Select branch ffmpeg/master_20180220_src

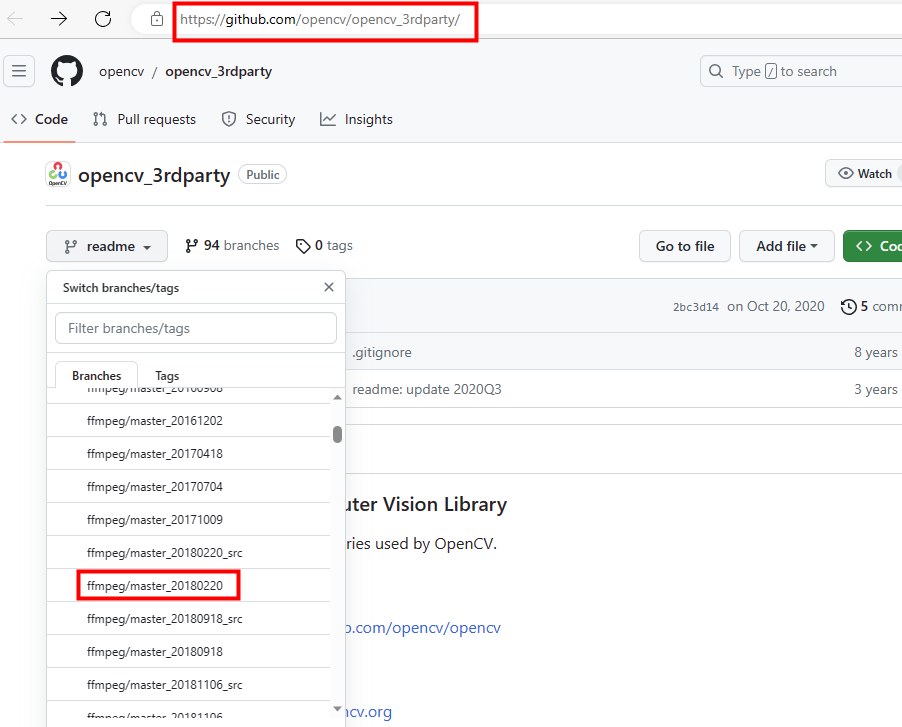[188, 553]
